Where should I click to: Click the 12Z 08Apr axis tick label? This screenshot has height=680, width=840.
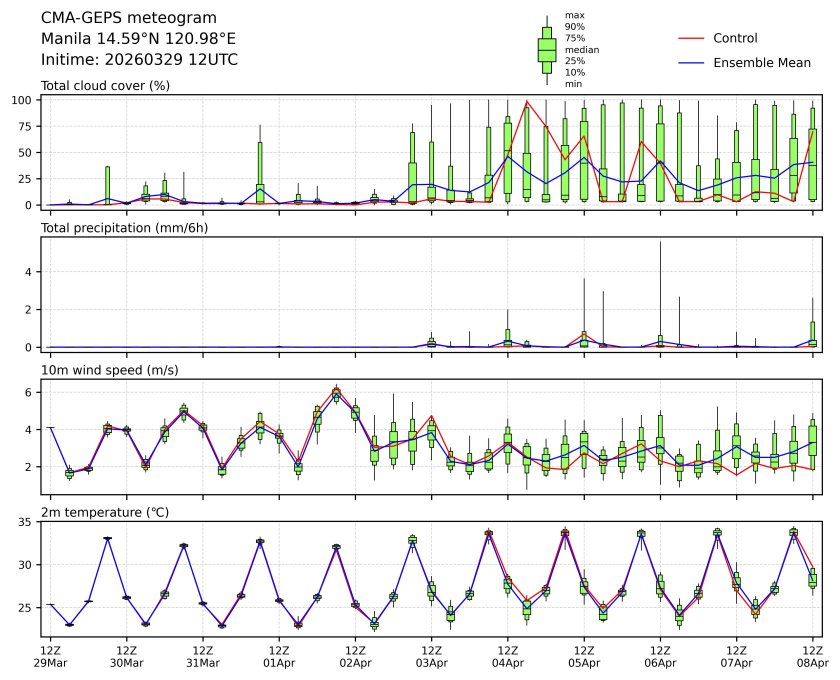(x=811, y=655)
